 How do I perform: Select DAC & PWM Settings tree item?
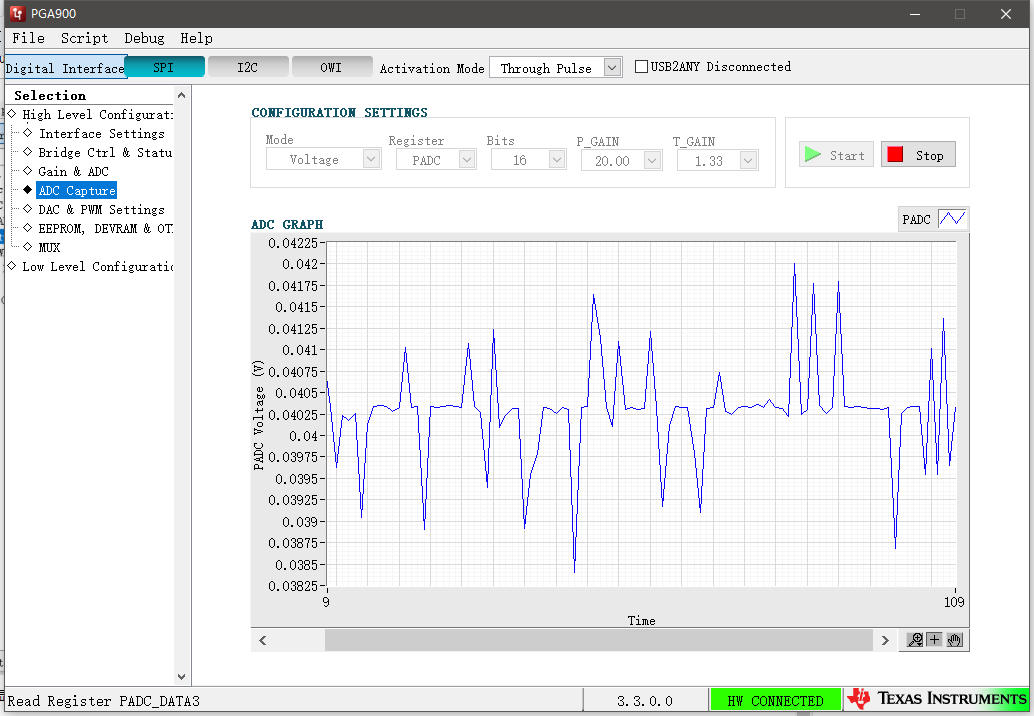coord(102,210)
